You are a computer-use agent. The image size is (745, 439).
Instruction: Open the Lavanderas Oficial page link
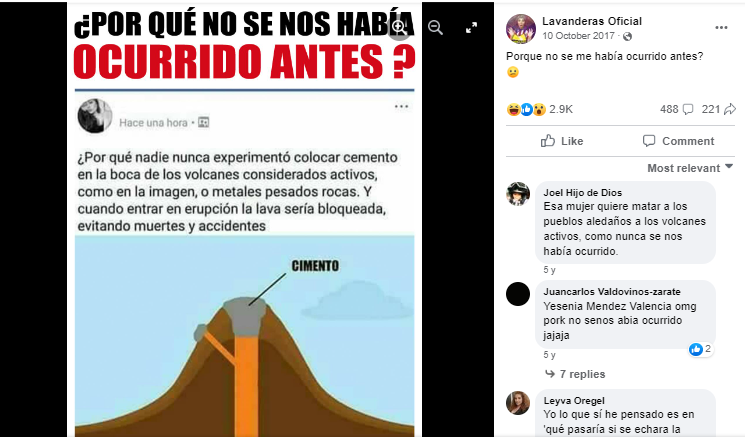592,21
